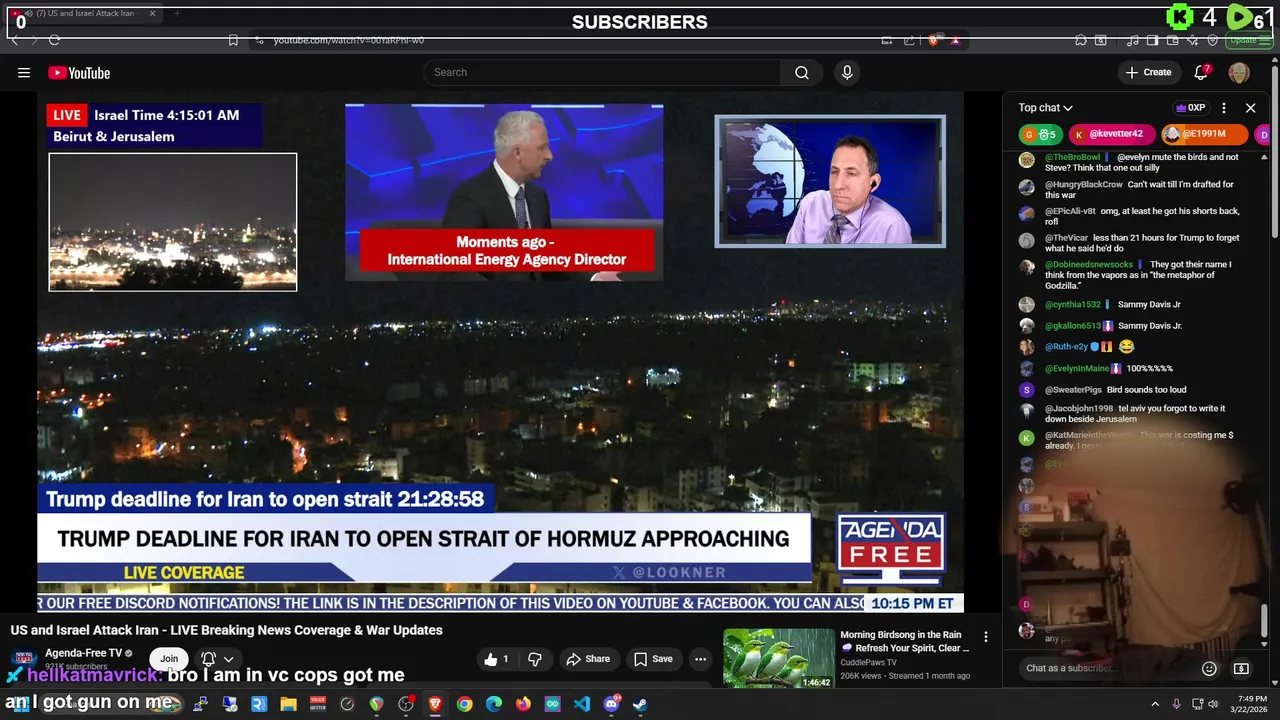Open the Agenda-Free TV channel avatar
Image resolution: width=1280 pixels, height=720 pixels.
[x=23, y=659]
